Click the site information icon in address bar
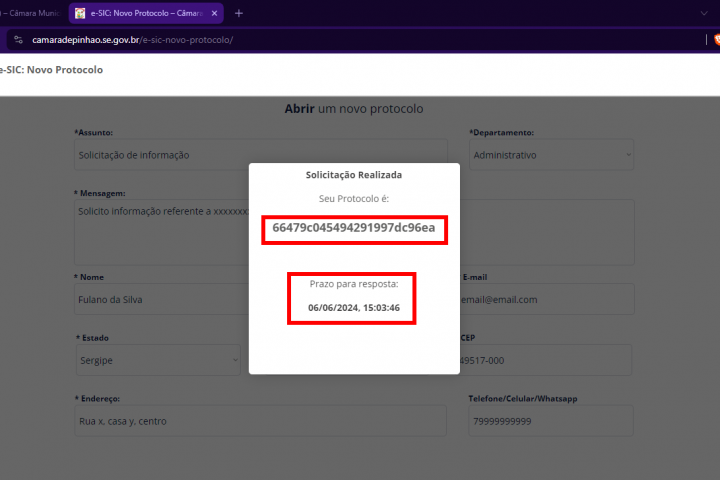This screenshot has width=720, height=480. coord(18,40)
